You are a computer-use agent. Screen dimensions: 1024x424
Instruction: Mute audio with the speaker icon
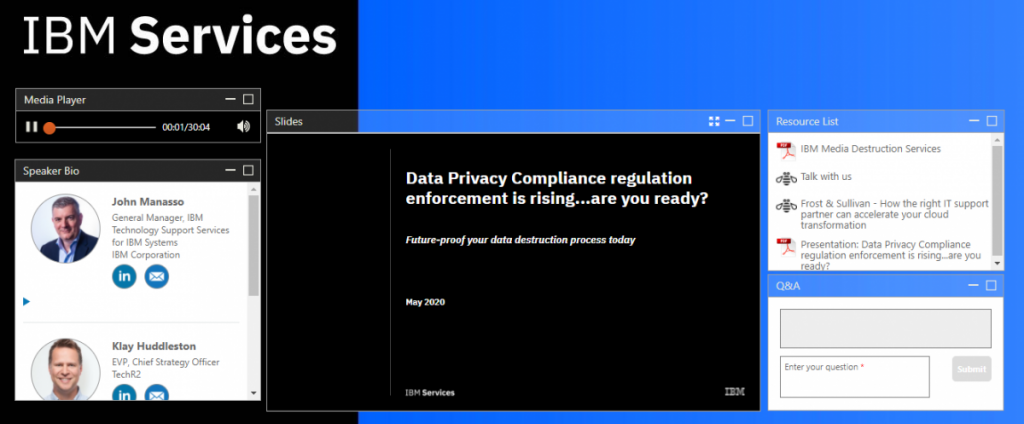pyautogui.click(x=244, y=127)
